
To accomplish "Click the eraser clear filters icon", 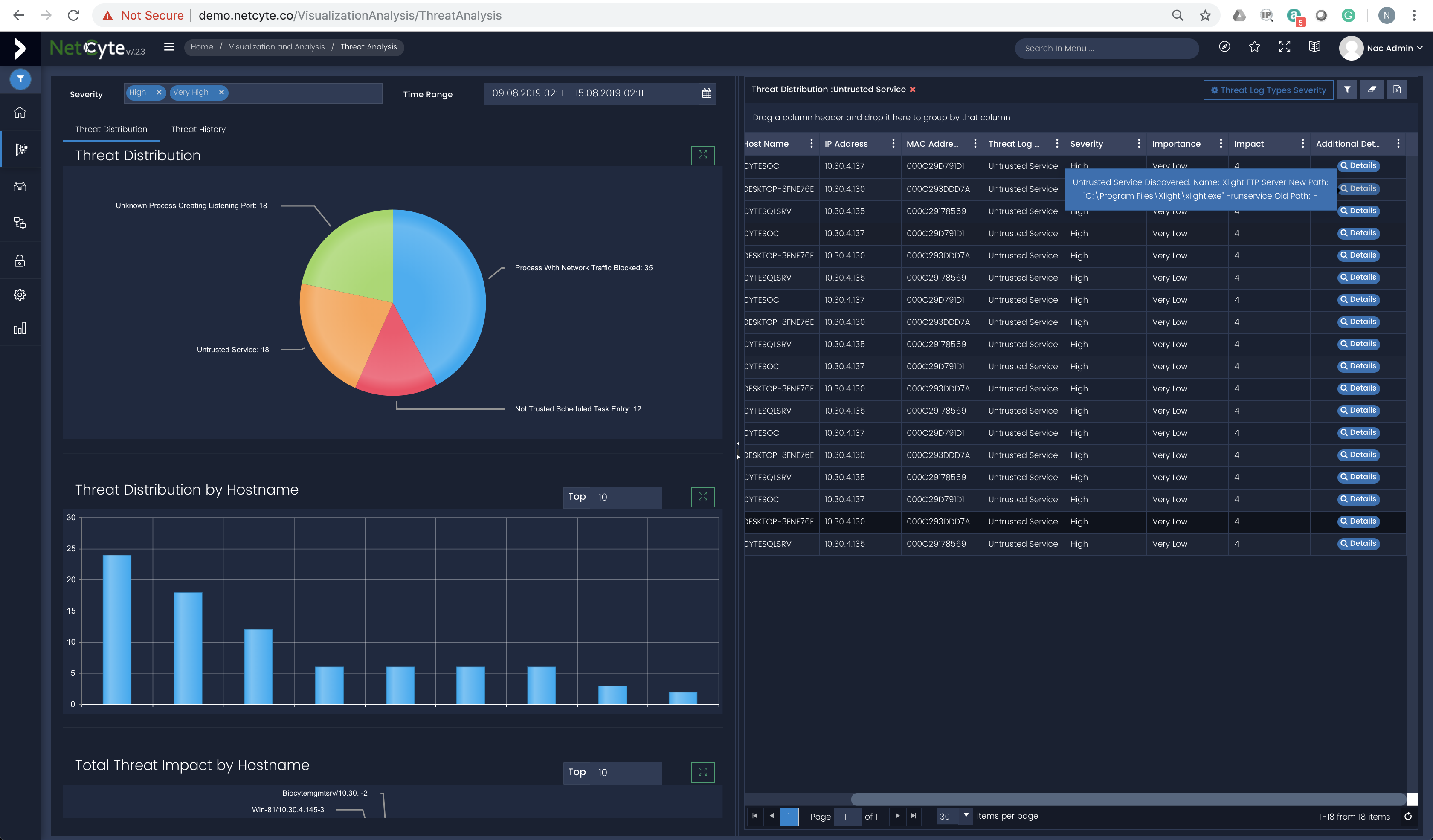I will point(1372,90).
